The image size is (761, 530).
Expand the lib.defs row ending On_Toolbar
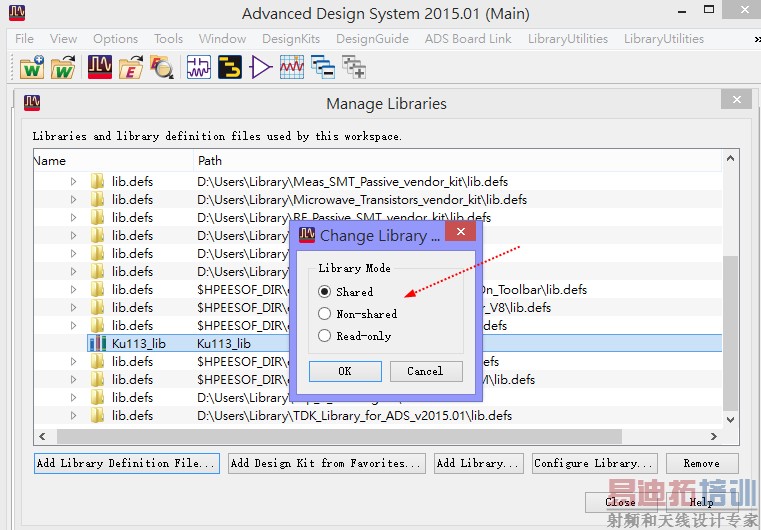pos(73,289)
